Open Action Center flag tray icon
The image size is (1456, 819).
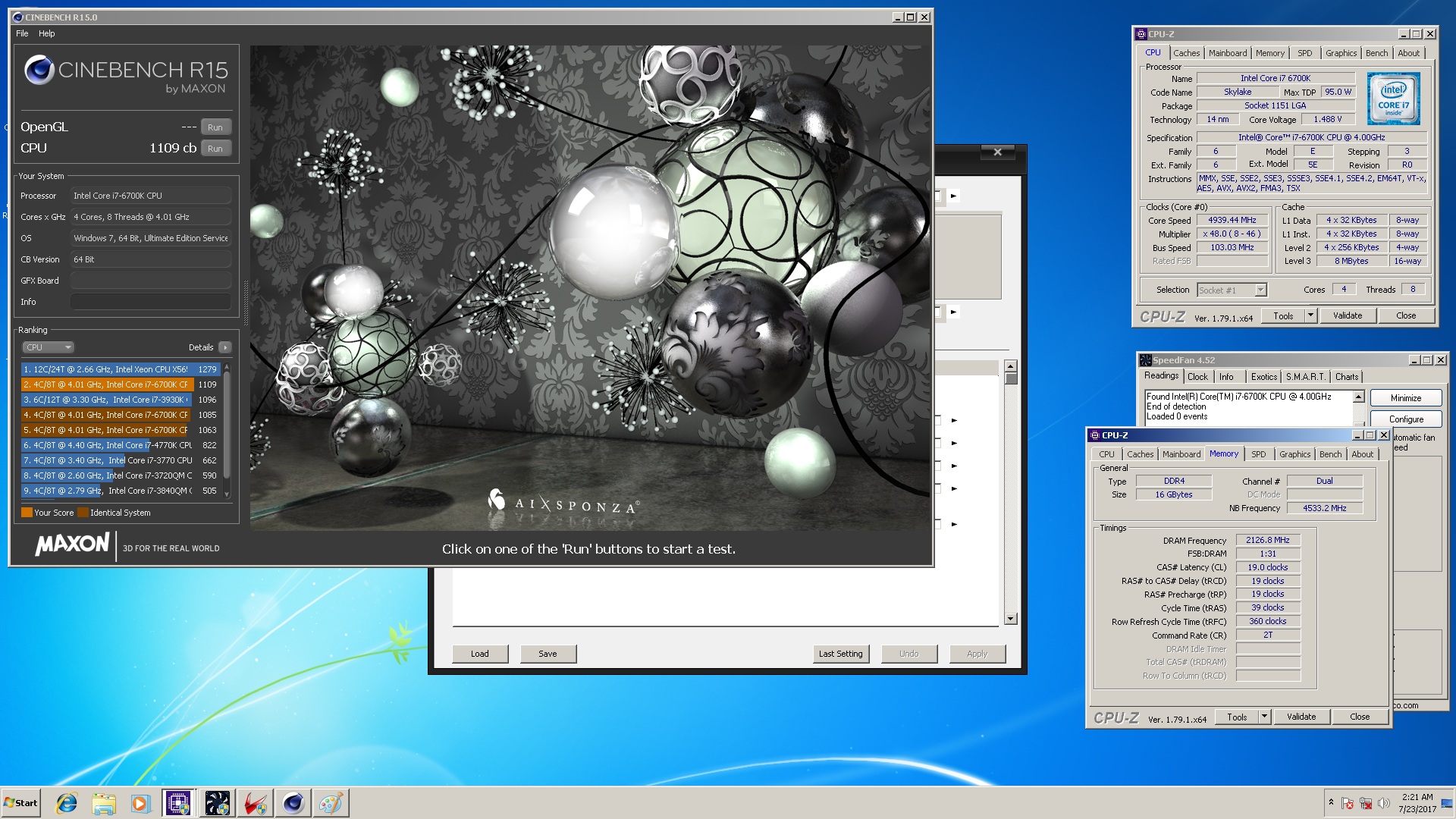(1348, 803)
